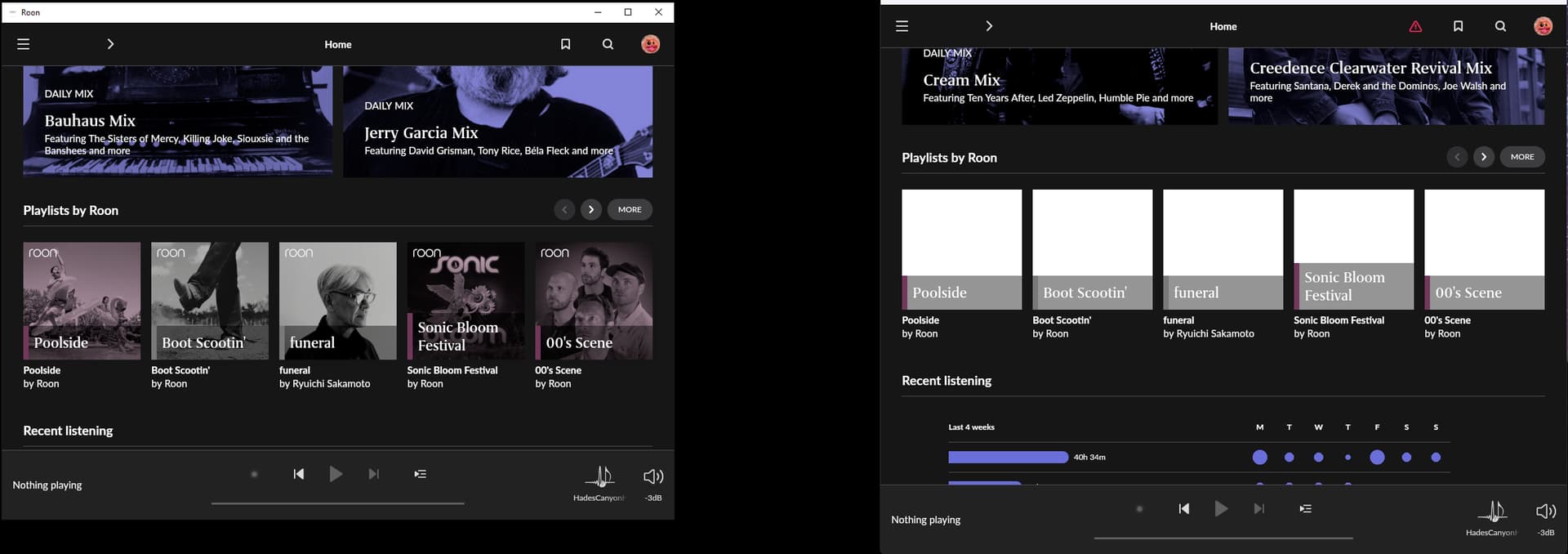Click 'Poolside' title text in left window
Screen dimensions: 1568x554
tap(42, 370)
